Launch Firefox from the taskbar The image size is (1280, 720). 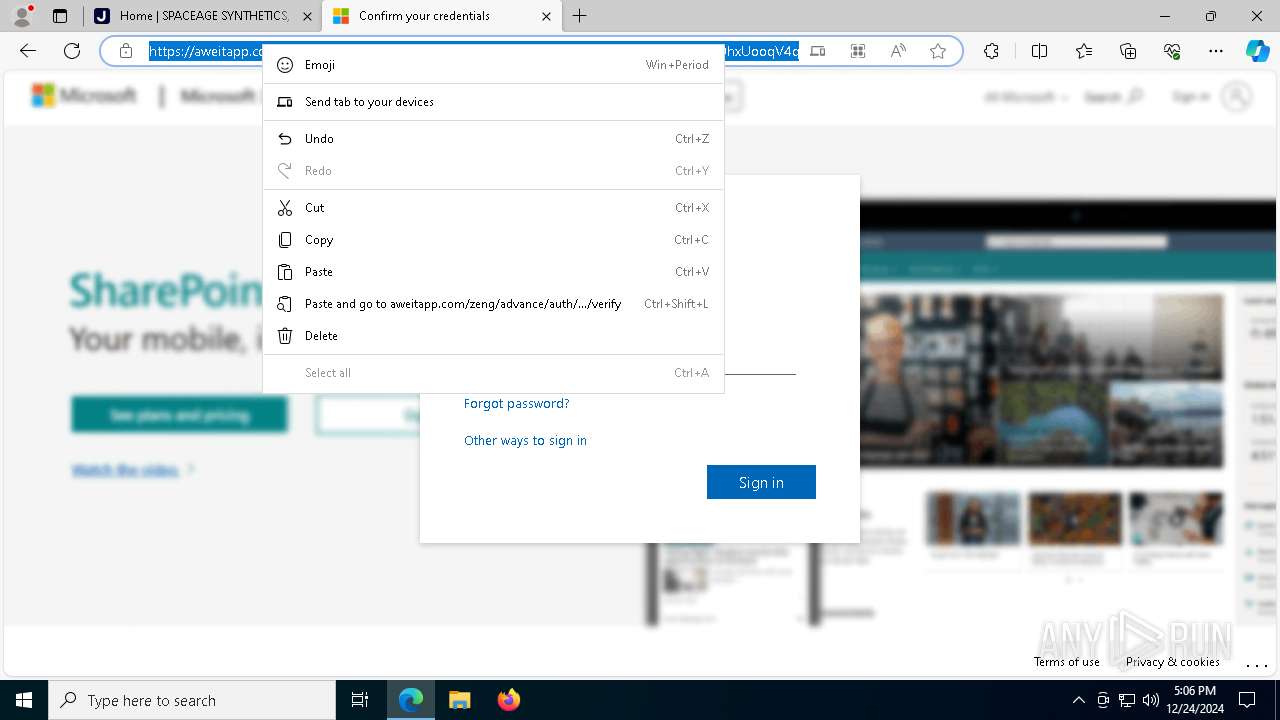pyautogui.click(x=508, y=700)
